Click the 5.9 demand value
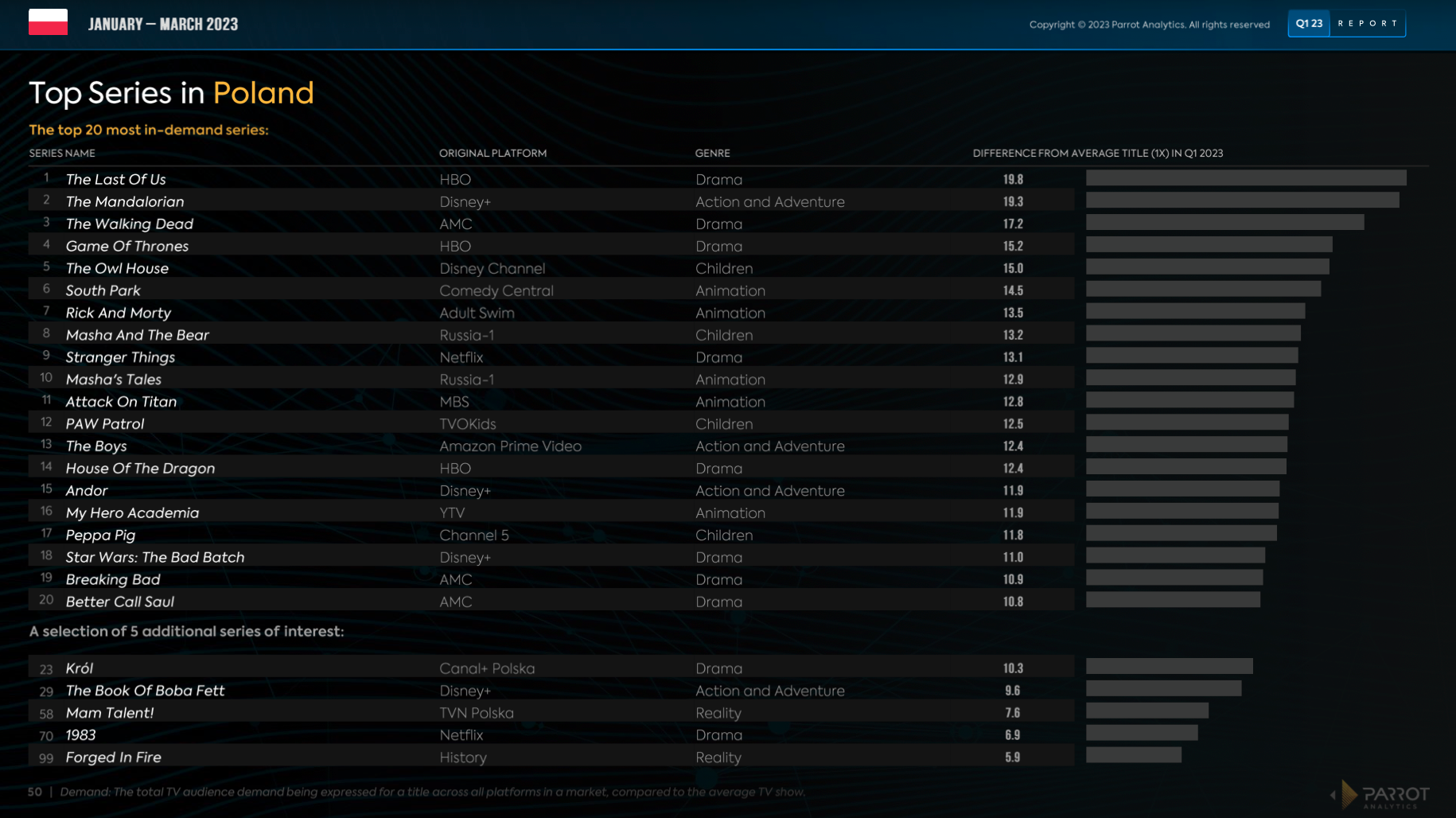This screenshot has width=1456, height=818. 1013,758
